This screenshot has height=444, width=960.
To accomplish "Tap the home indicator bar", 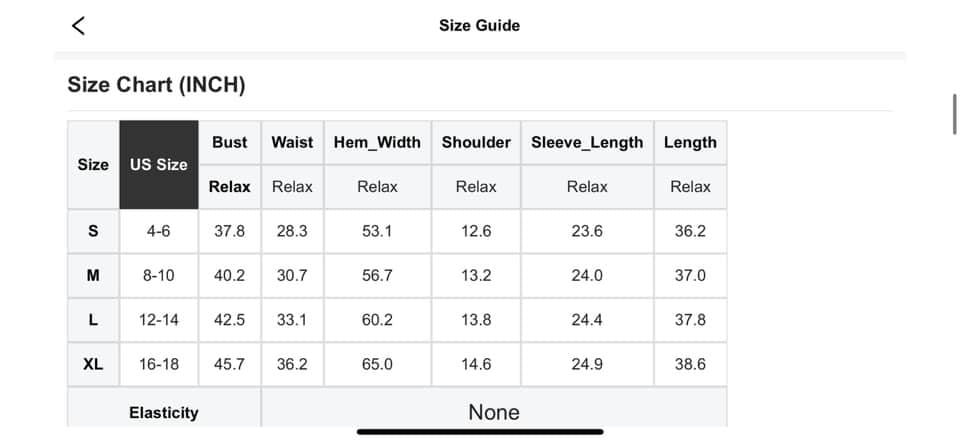I will pyautogui.click(x=480, y=432).
